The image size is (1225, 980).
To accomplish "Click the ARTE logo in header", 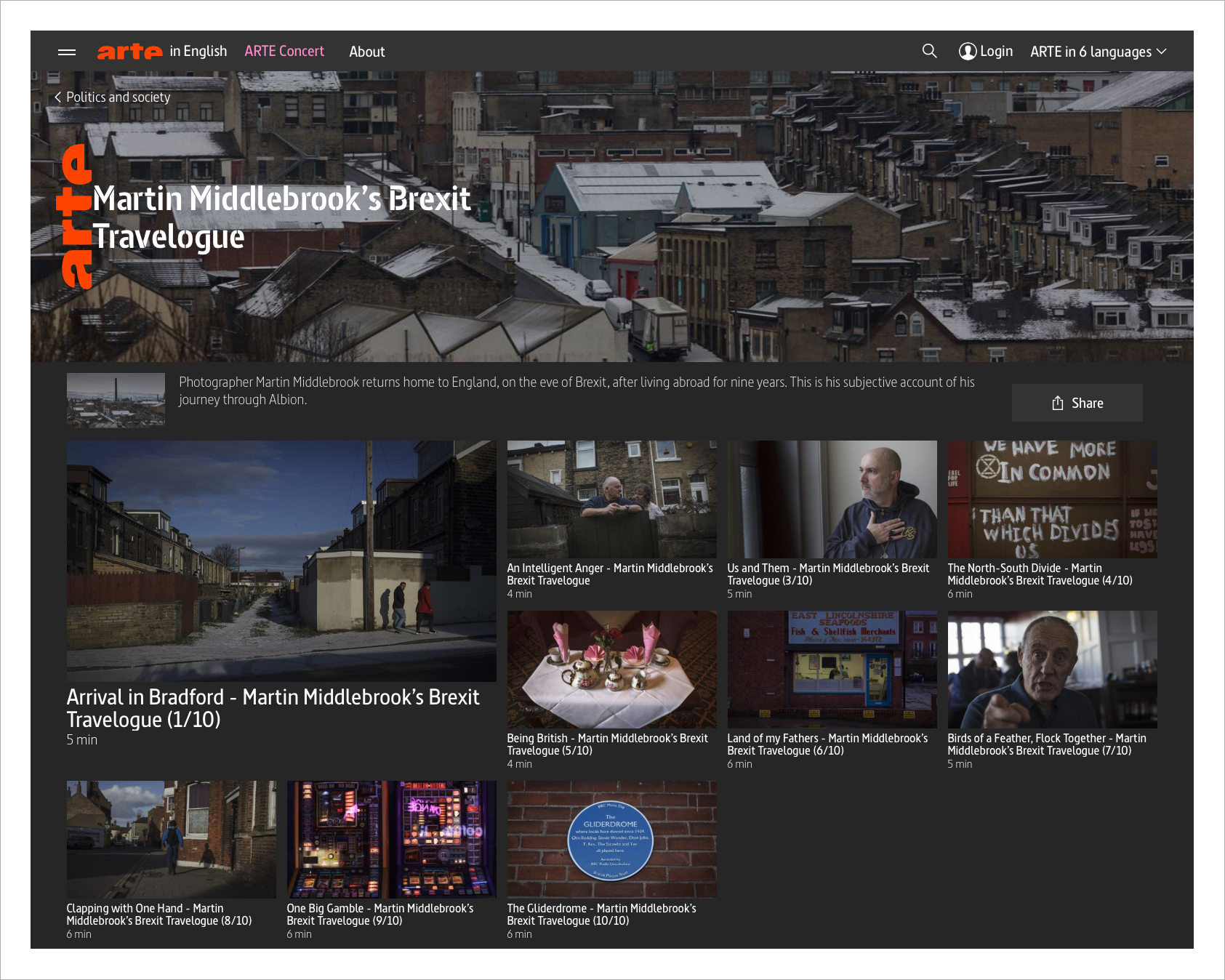I will (129, 51).
